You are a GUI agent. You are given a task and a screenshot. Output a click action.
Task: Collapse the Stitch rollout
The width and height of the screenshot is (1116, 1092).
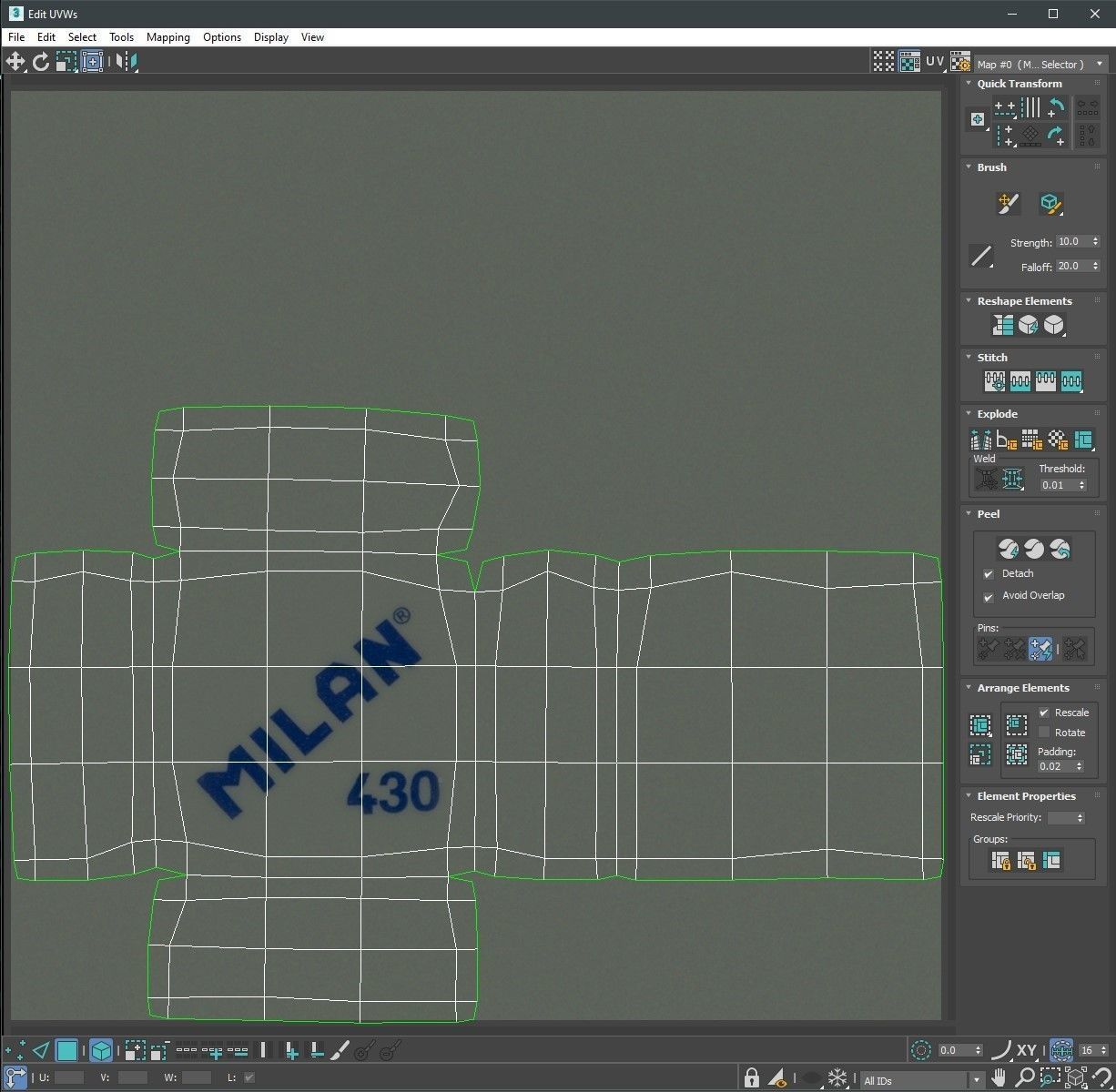(x=969, y=358)
